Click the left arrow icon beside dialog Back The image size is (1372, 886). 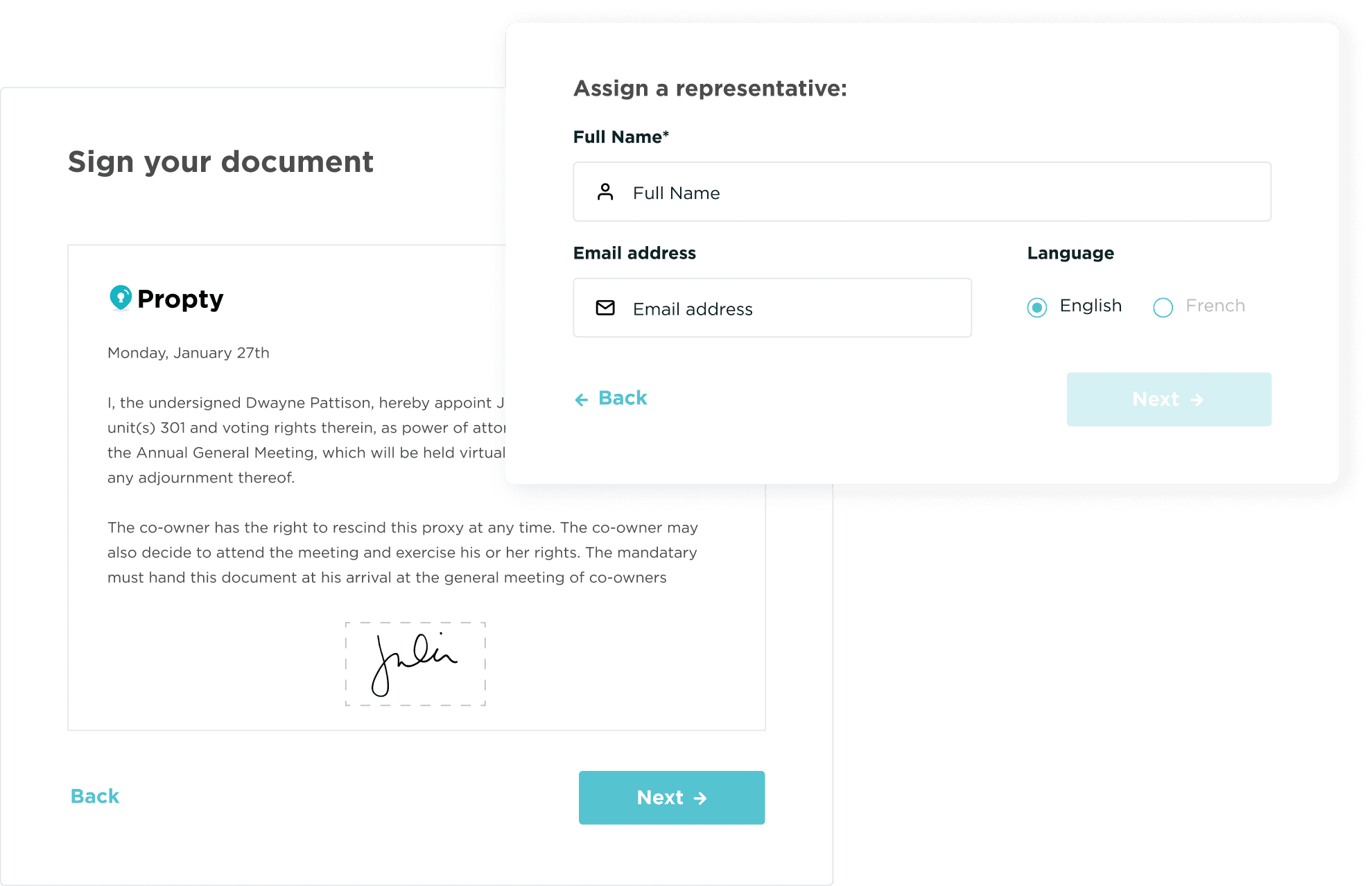[x=582, y=399]
